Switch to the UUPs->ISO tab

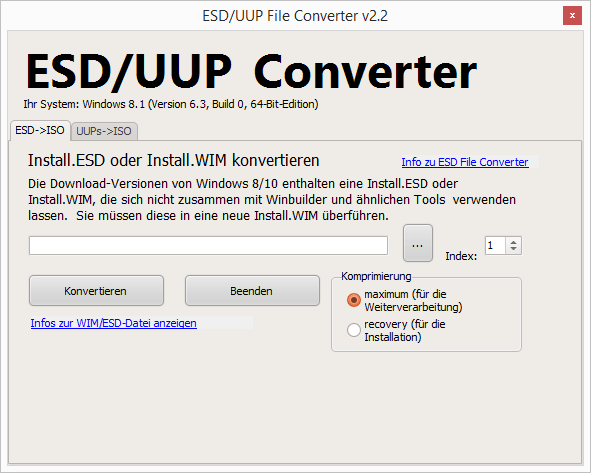point(104,131)
